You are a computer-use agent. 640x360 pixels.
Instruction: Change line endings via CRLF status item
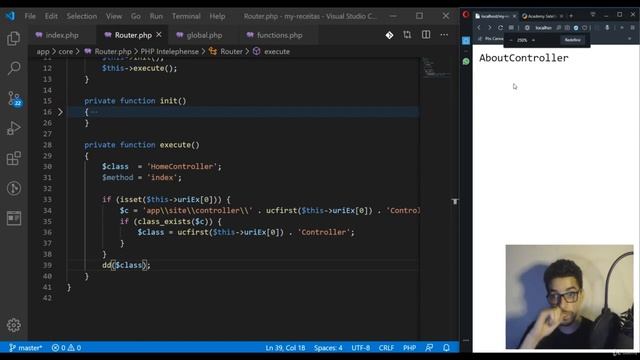[386, 348]
